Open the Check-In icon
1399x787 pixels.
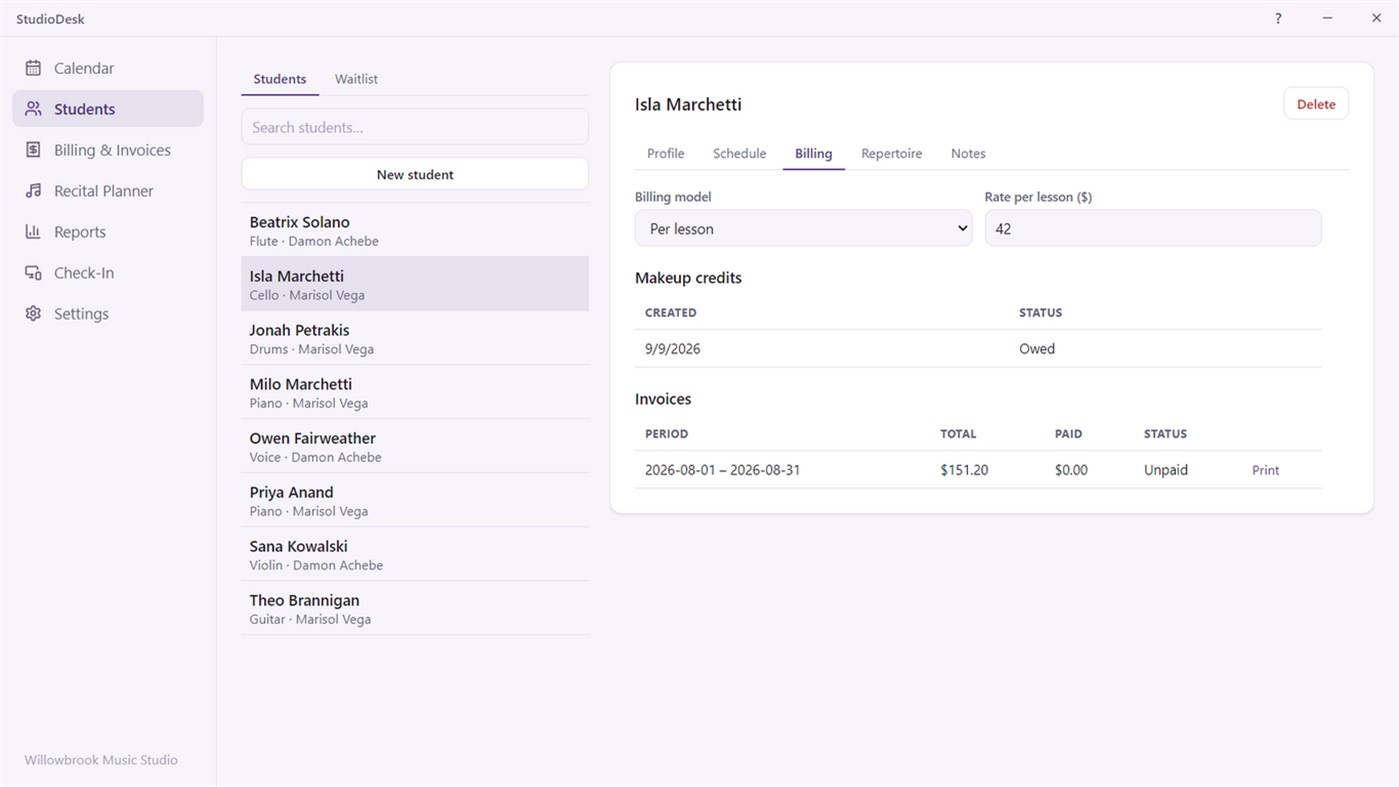coord(33,273)
